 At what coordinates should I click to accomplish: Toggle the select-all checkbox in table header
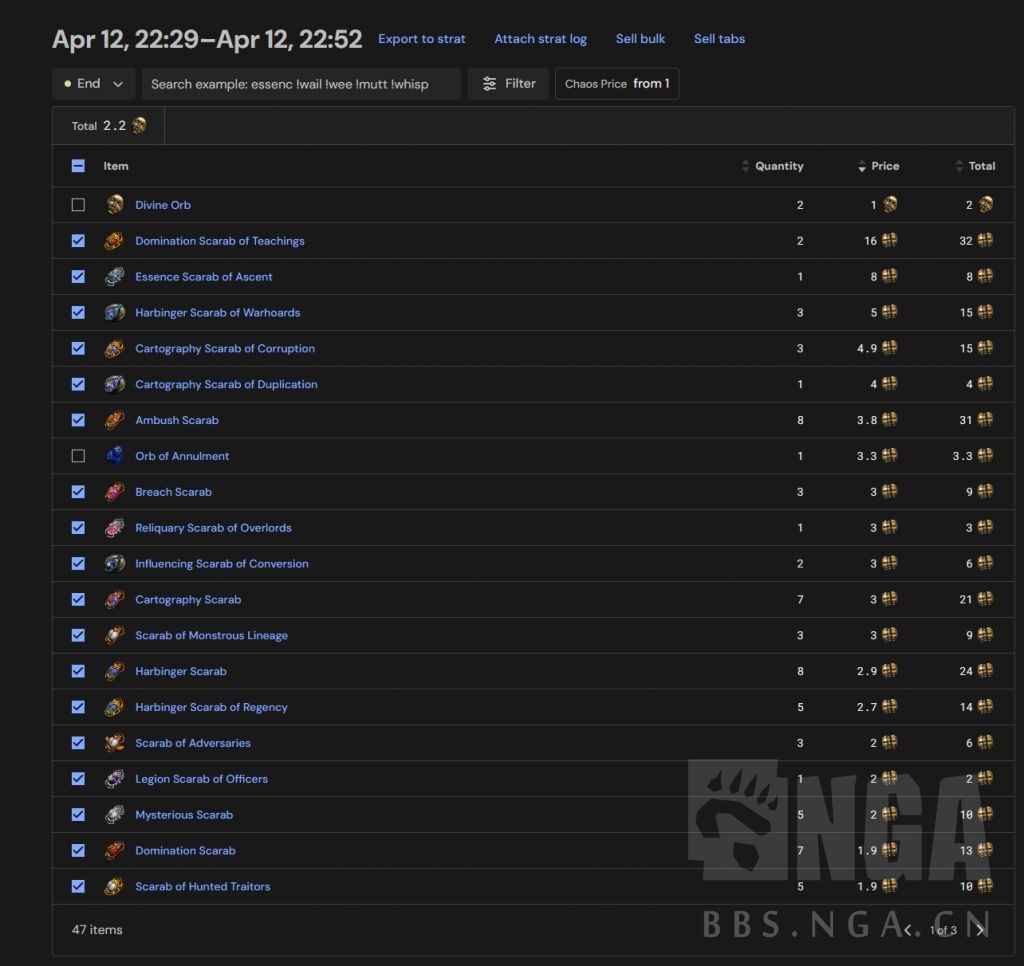pyautogui.click(x=78, y=166)
